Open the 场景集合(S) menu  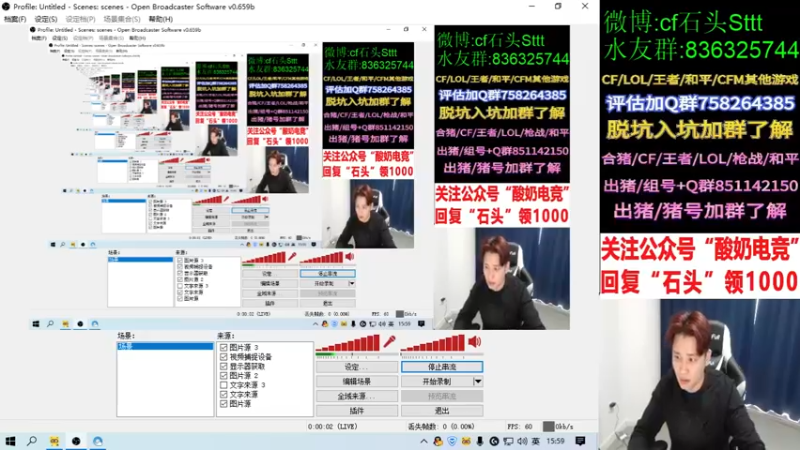tap(122, 19)
